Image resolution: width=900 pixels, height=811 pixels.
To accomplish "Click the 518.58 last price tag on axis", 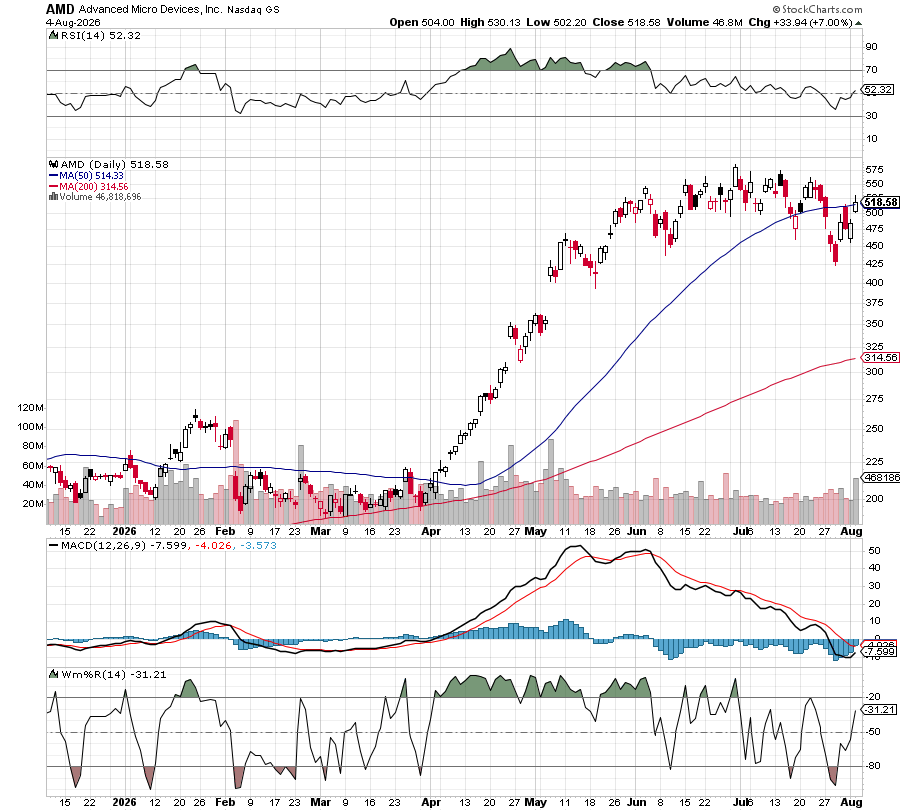I will [x=881, y=202].
